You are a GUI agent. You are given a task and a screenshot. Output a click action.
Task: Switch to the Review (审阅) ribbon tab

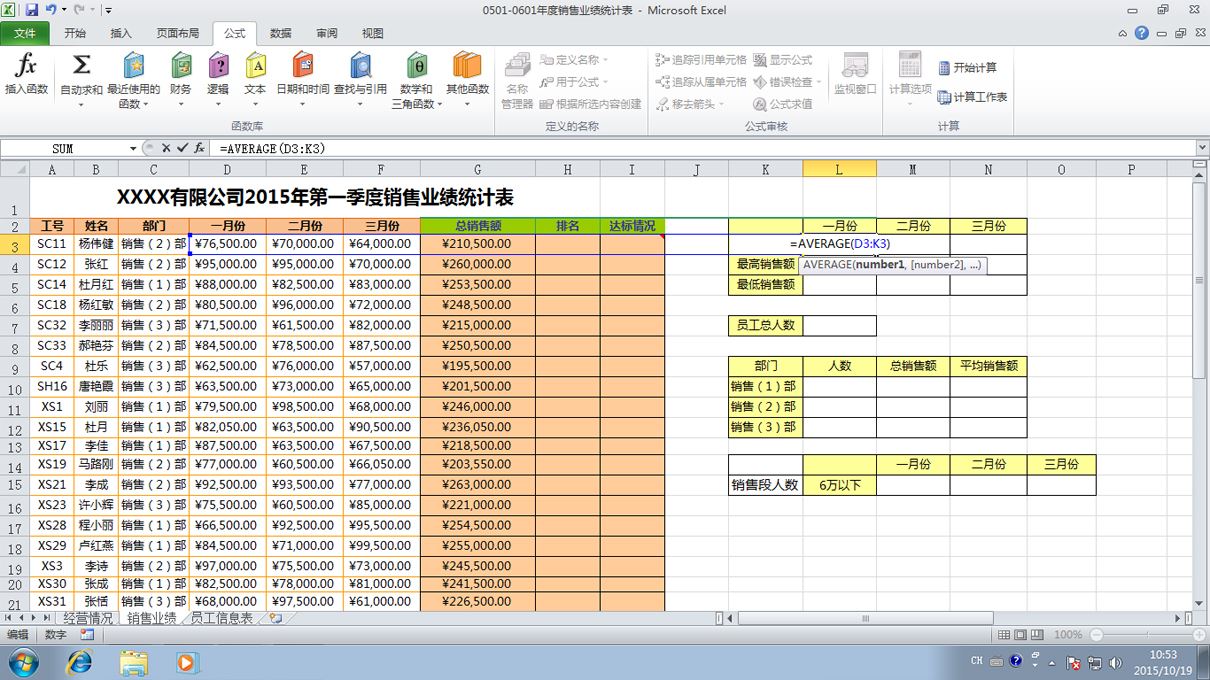327,33
